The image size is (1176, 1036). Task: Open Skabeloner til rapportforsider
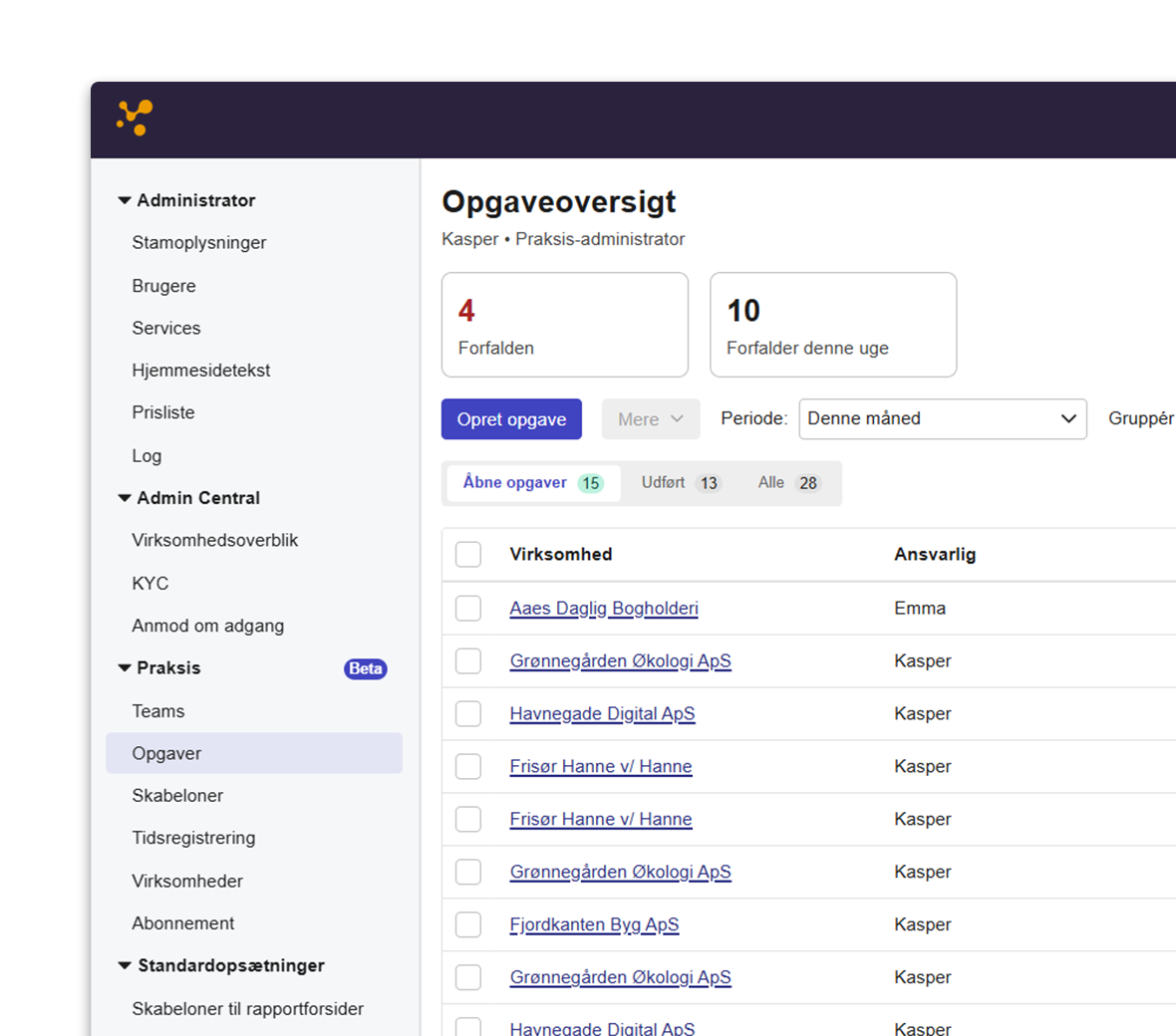247,1009
